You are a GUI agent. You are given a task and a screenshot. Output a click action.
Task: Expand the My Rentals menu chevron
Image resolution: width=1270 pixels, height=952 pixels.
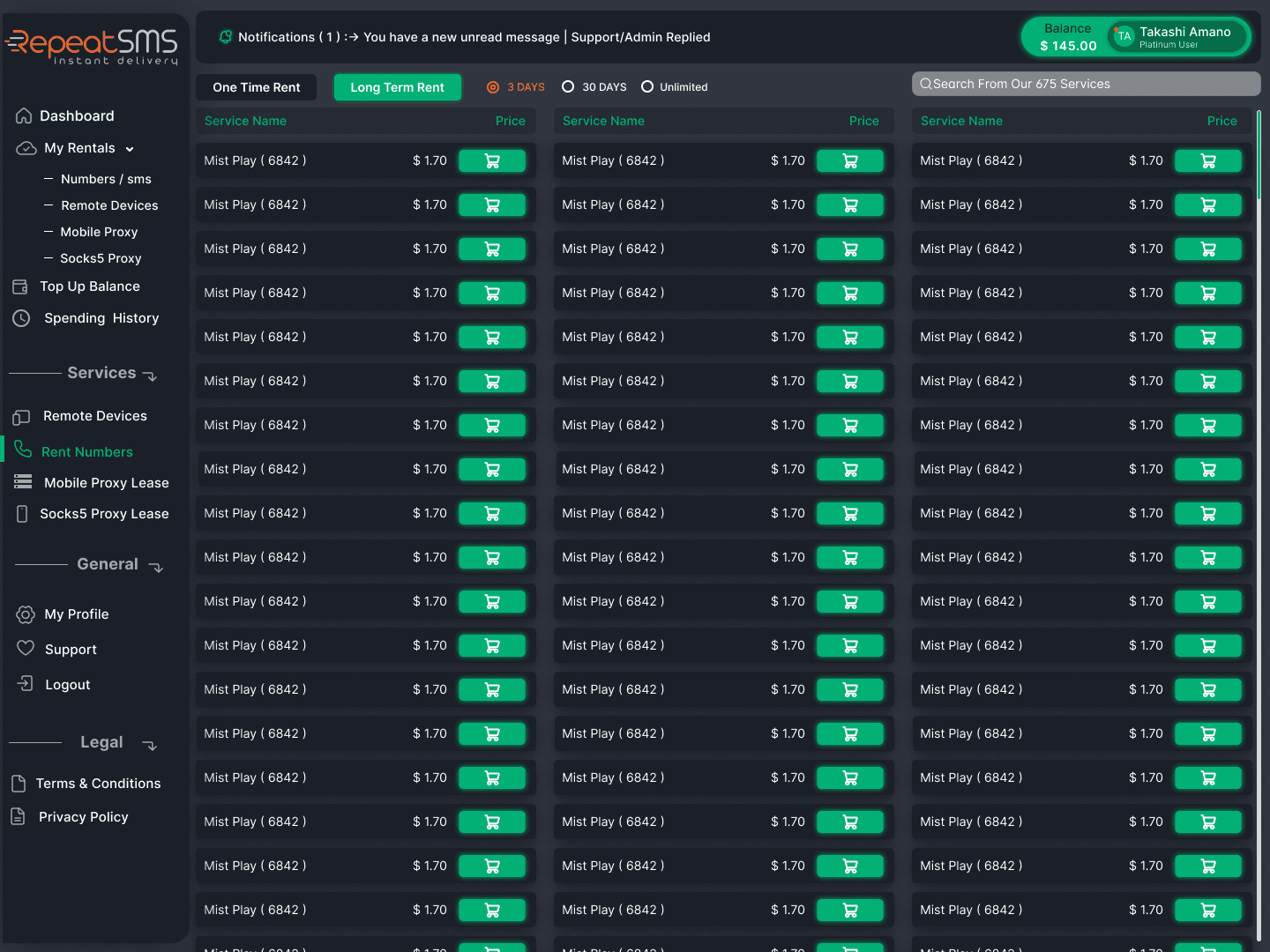(x=130, y=149)
